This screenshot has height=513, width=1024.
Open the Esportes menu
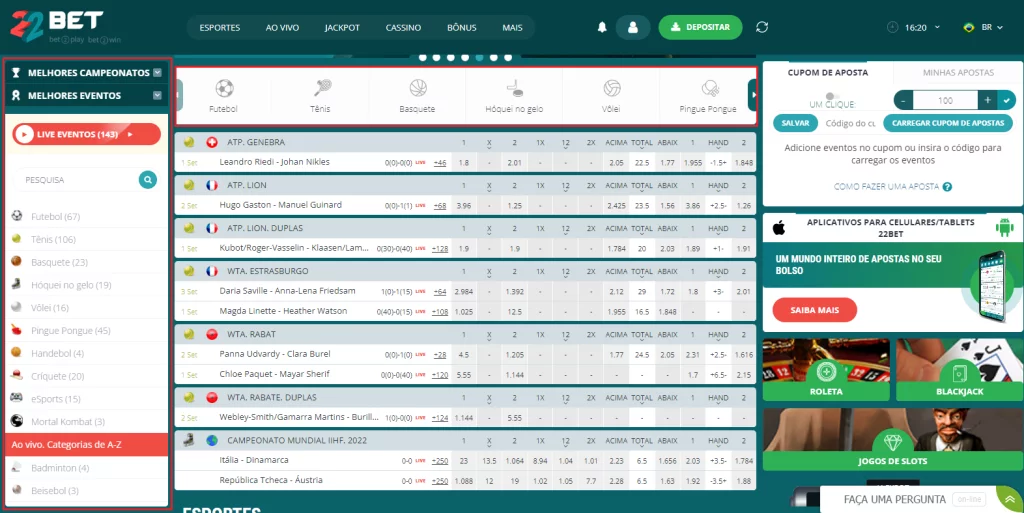coord(220,27)
